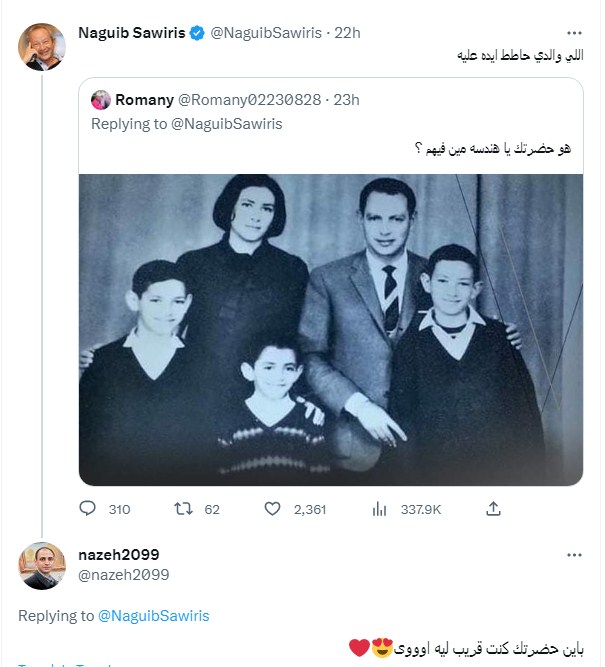Open the @nazeh2099 handle link

pyautogui.click(x=123, y=574)
